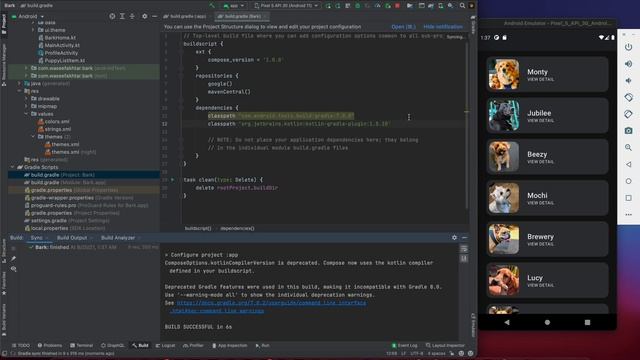Tap Lucy puppy thumbnail in emulator
640x360 pixels.
[x=504, y=280]
